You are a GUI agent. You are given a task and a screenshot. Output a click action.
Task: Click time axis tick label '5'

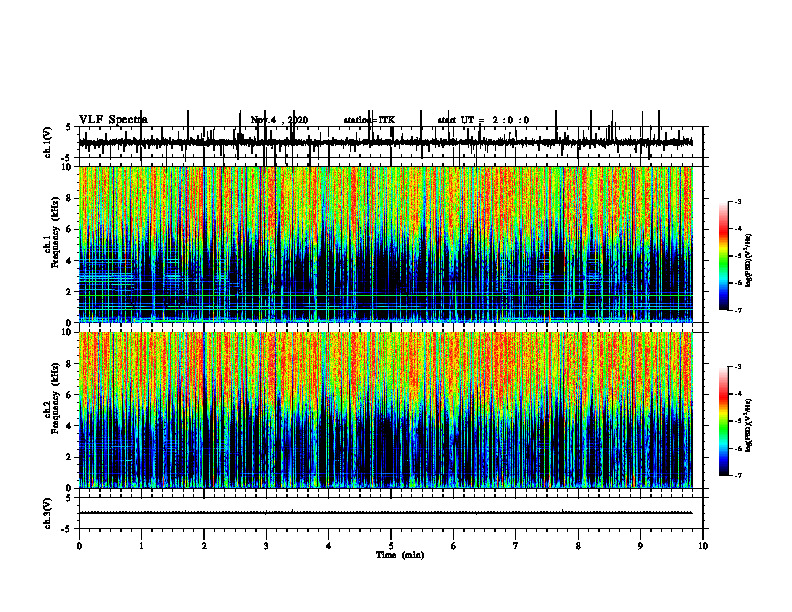(391, 546)
